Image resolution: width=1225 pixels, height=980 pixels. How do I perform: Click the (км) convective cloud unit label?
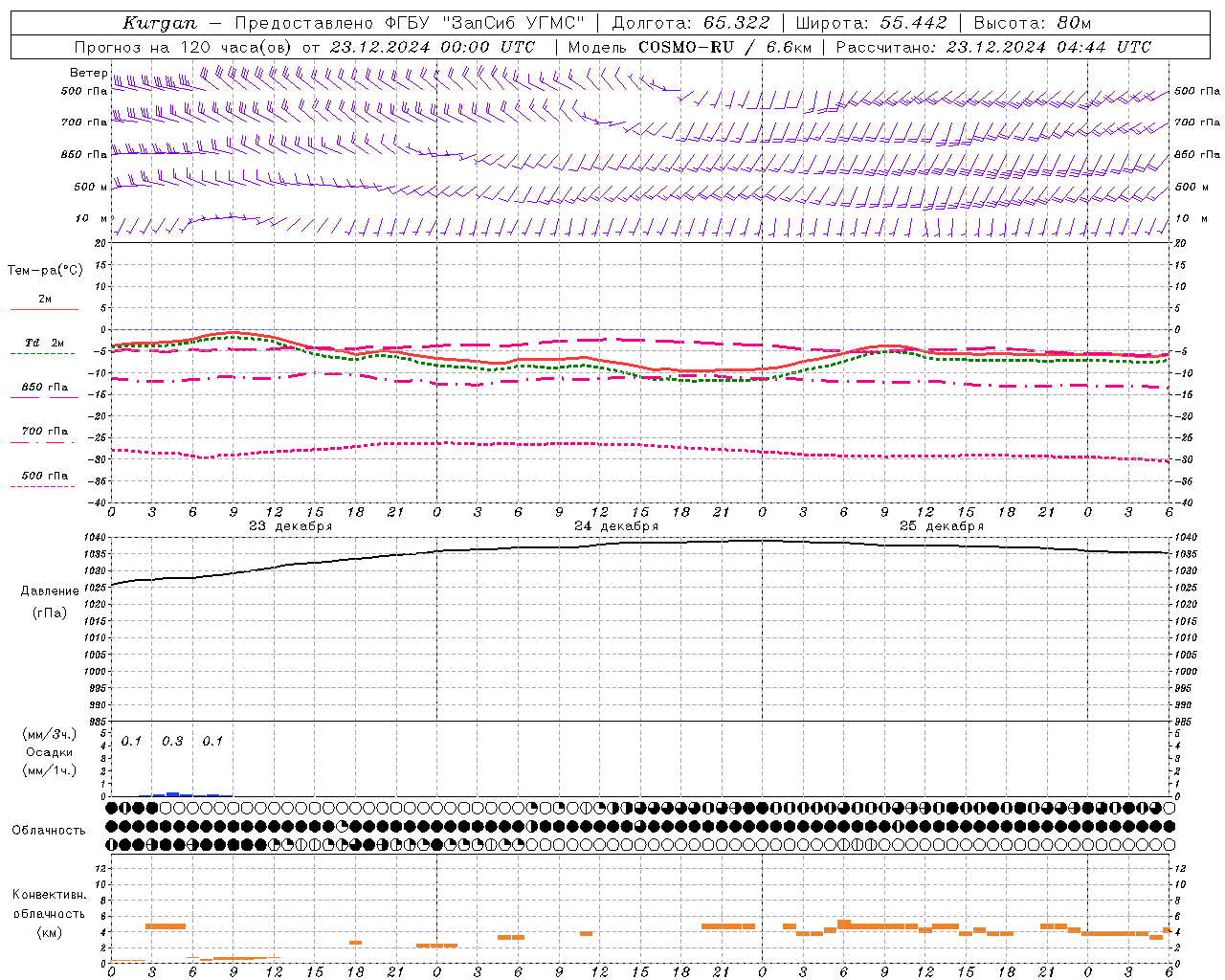[x=50, y=932]
